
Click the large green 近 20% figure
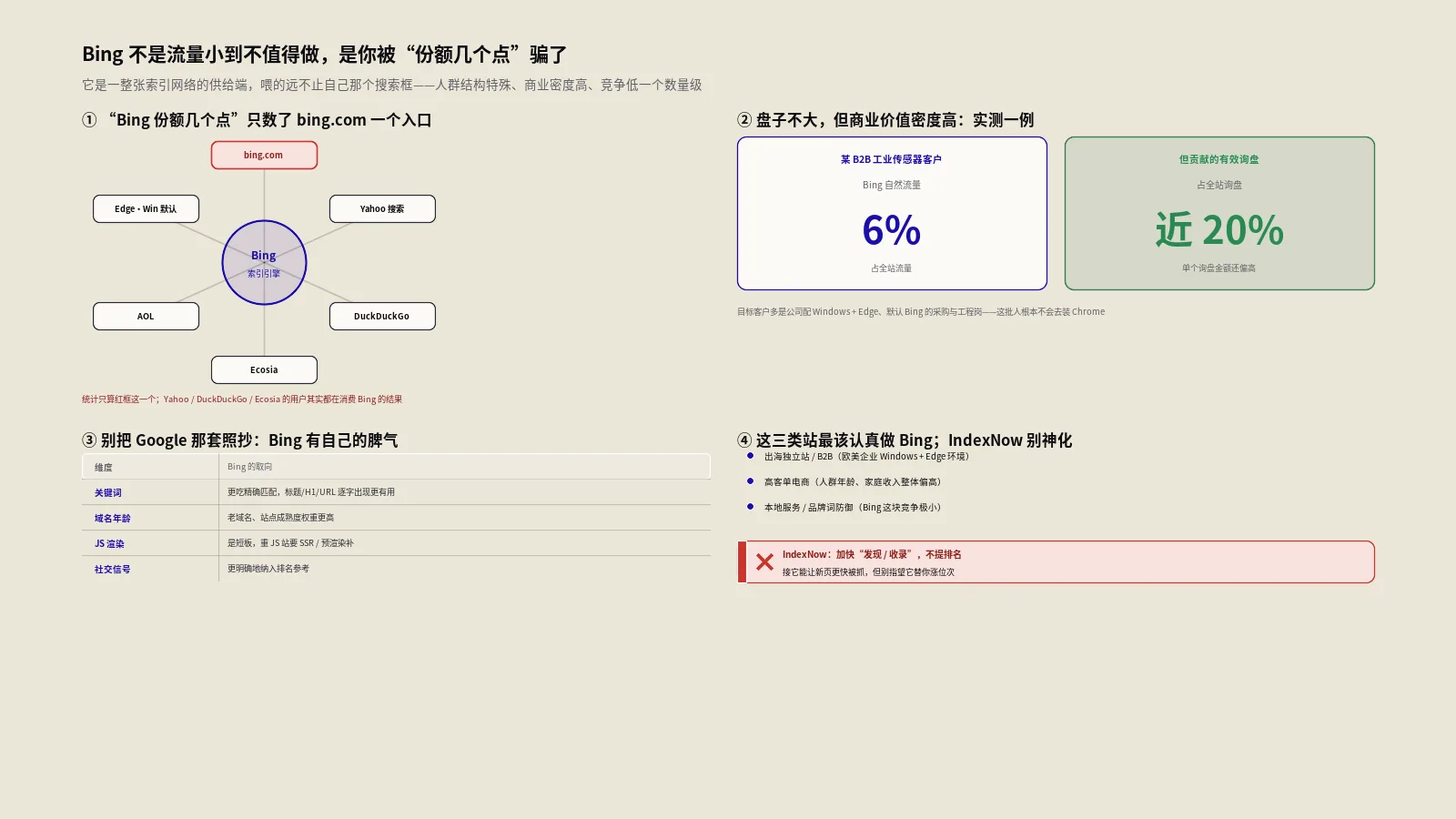click(1219, 230)
